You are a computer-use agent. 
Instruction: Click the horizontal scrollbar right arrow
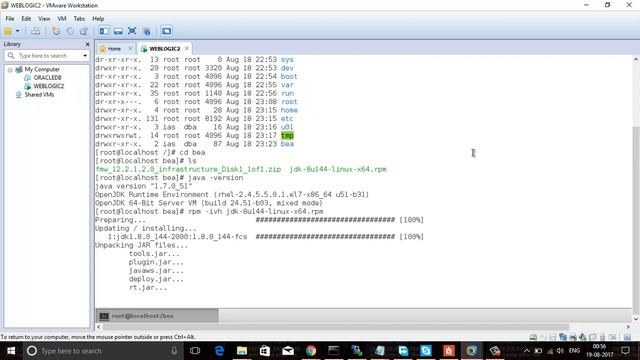(628, 327)
